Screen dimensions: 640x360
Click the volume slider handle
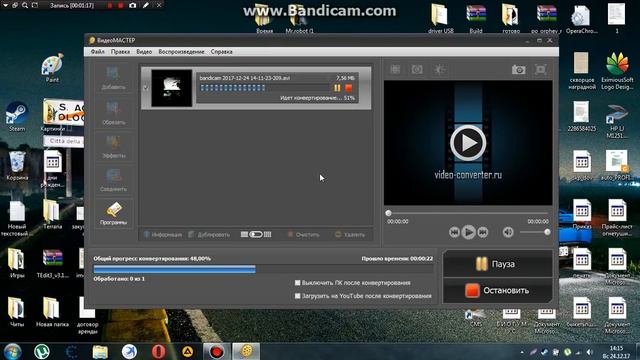[x=547, y=232]
